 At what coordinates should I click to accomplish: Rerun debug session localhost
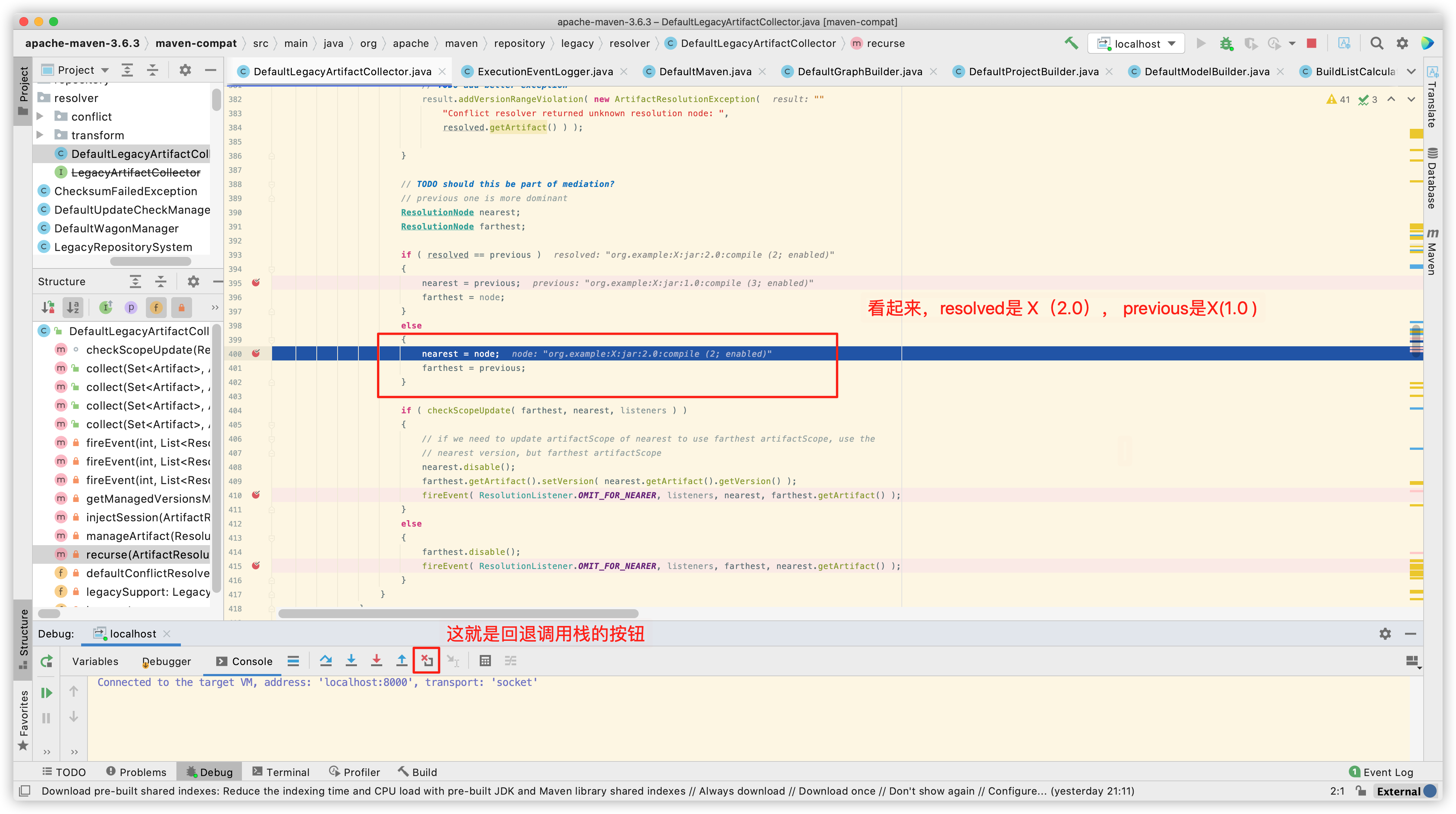coord(47,661)
